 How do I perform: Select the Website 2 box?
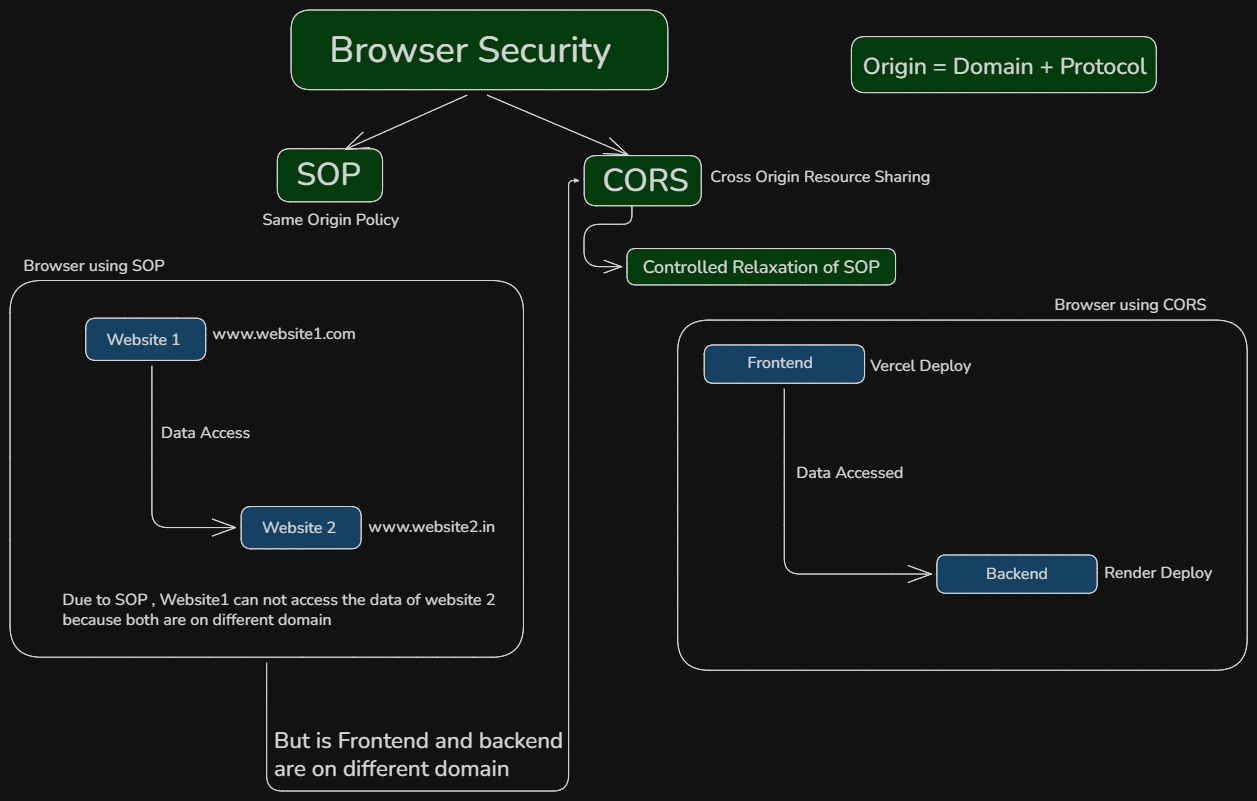pos(301,528)
